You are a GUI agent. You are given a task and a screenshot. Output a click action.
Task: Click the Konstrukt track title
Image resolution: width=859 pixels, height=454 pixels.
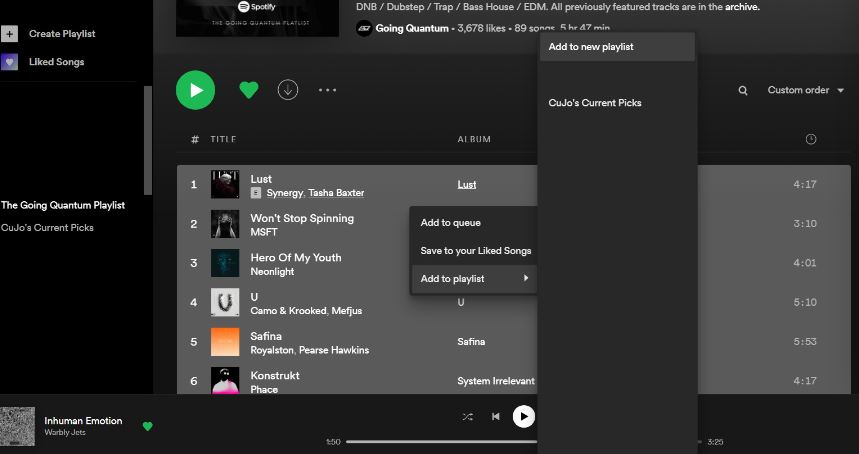pyautogui.click(x=275, y=376)
